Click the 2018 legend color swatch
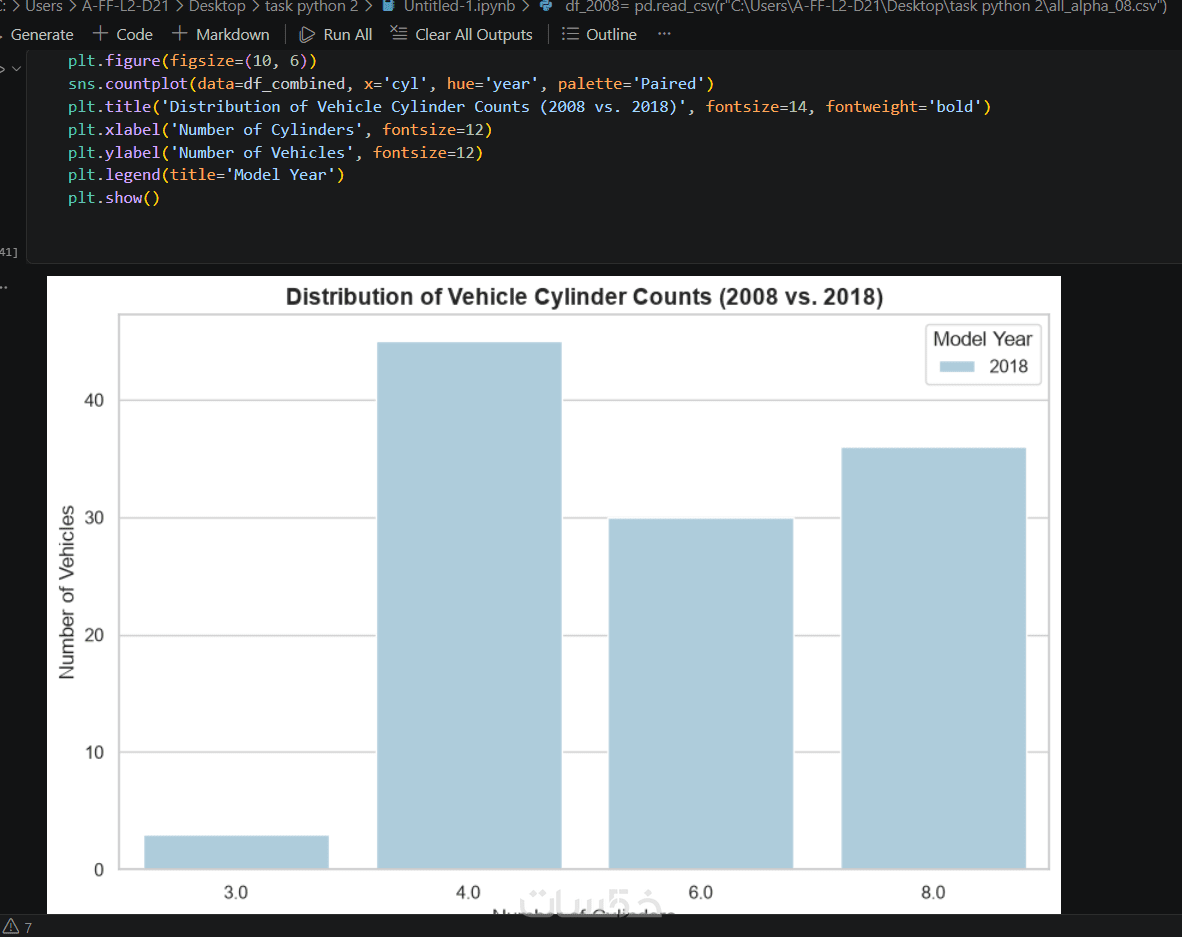This screenshot has height=937, width=1182. click(x=957, y=366)
